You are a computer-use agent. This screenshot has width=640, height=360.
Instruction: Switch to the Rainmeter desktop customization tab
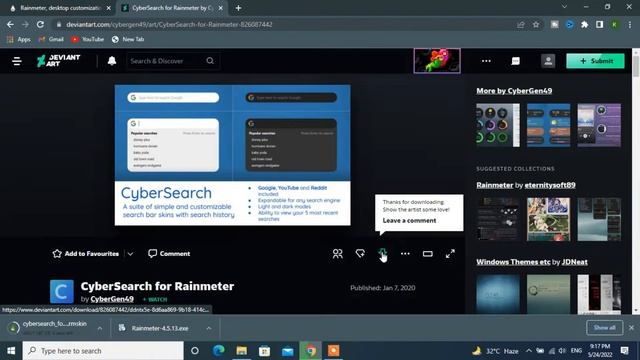pyautogui.click(x=60, y=8)
